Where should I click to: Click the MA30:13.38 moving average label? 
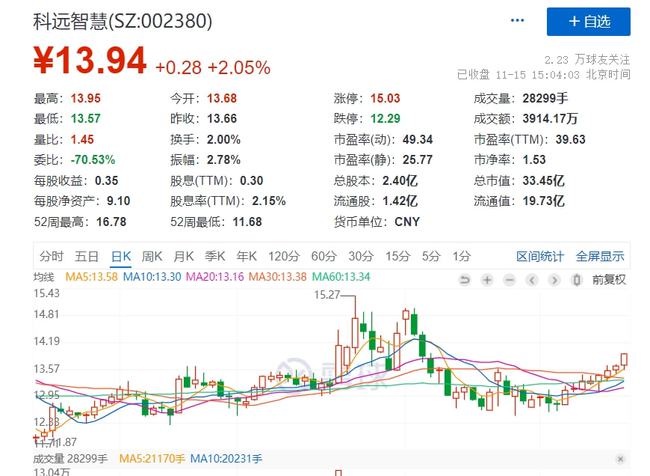(x=277, y=277)
